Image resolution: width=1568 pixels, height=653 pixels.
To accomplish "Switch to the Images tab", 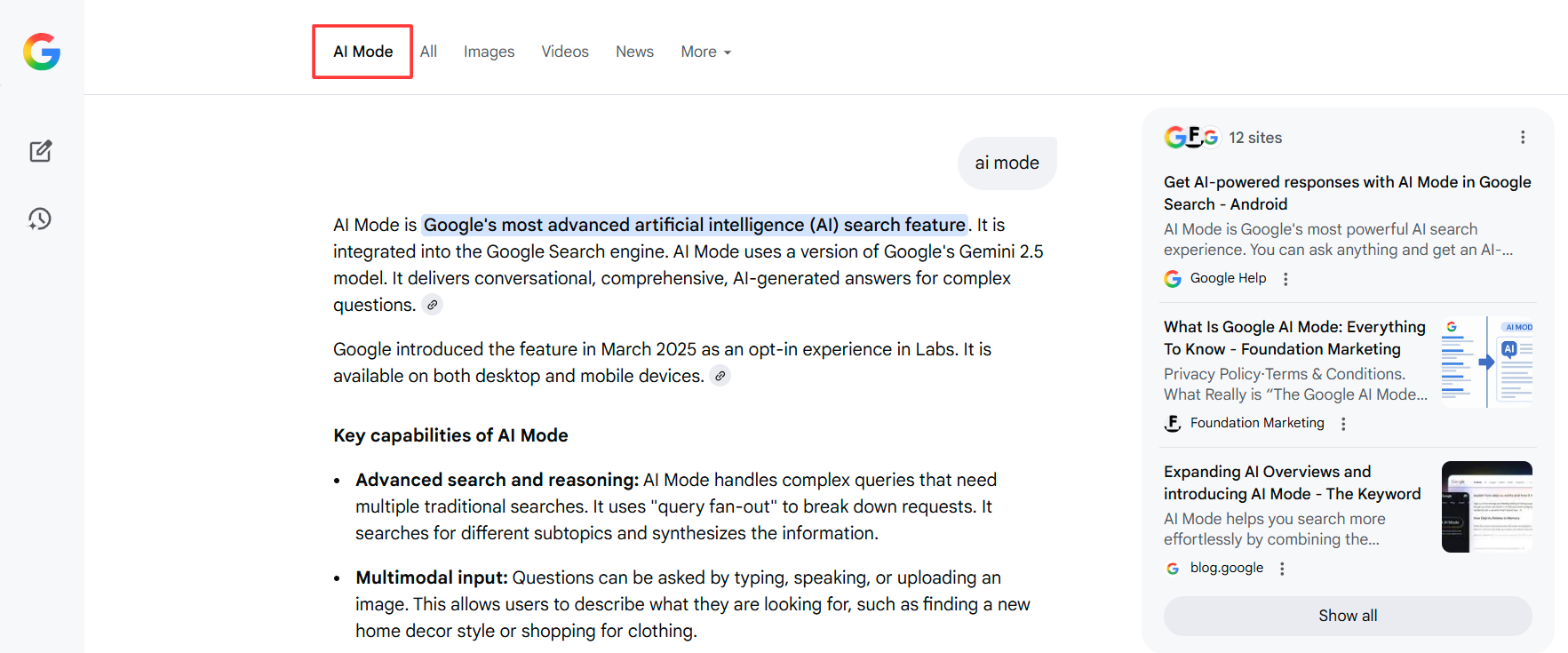I will pos(489,52).
